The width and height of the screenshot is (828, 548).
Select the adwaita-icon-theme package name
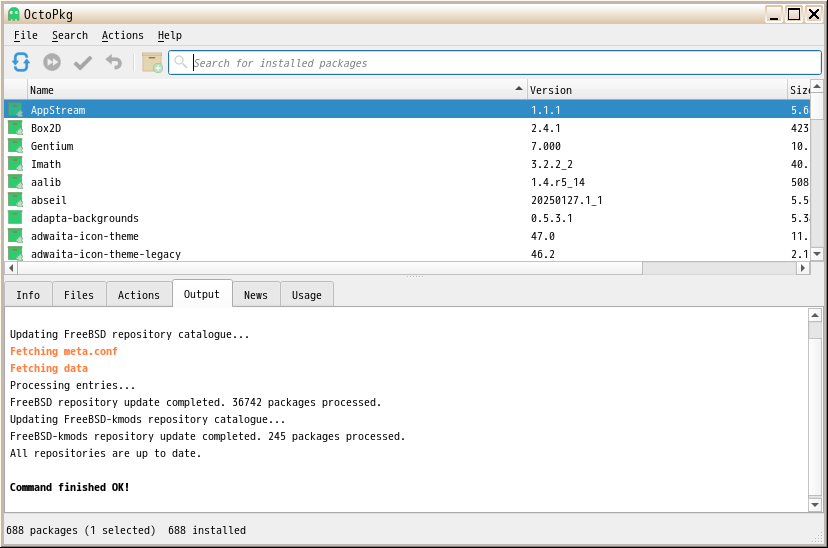click(x=84, y=235)
